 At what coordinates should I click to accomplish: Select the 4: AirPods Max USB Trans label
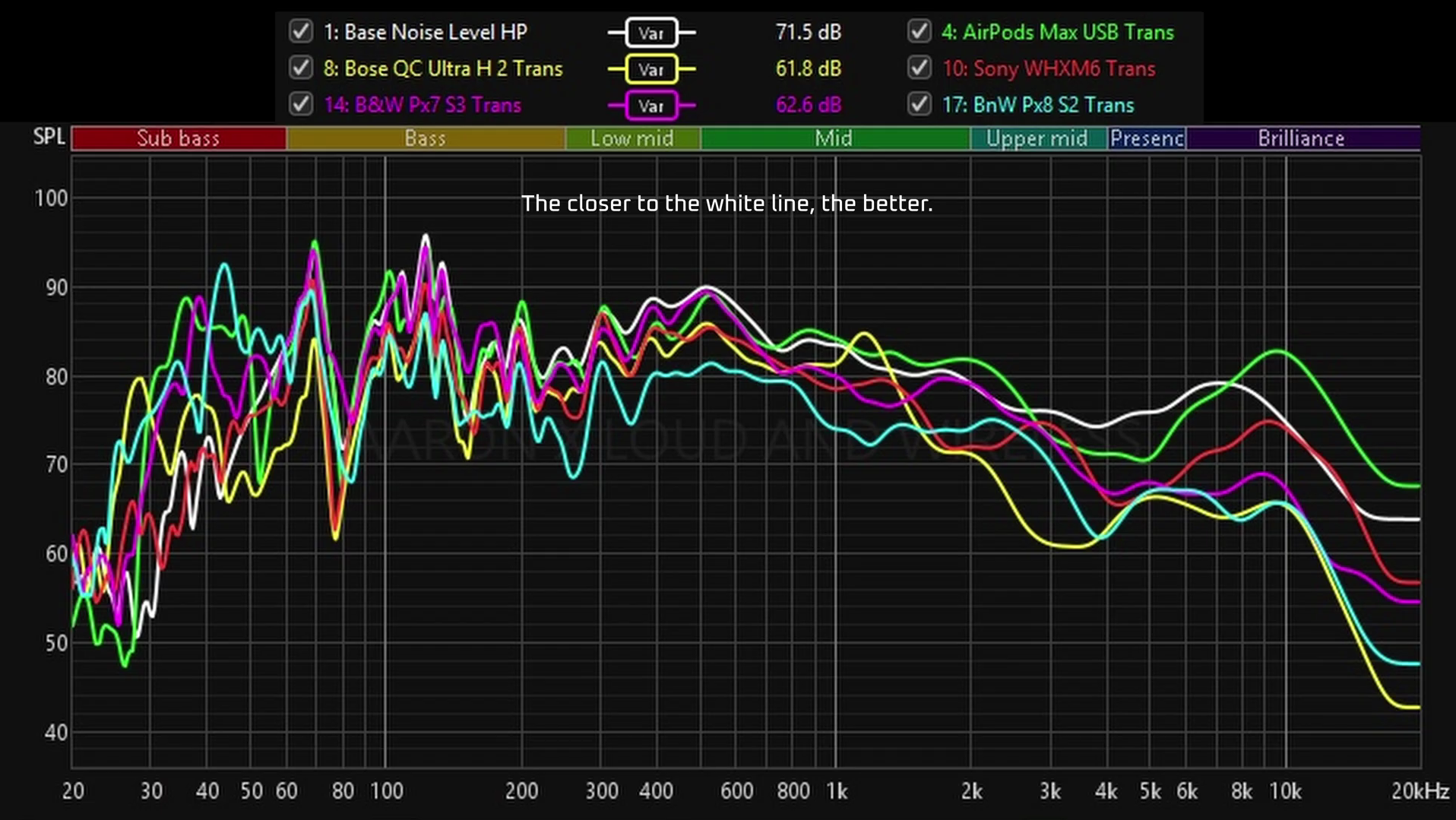pos(1058,32)
